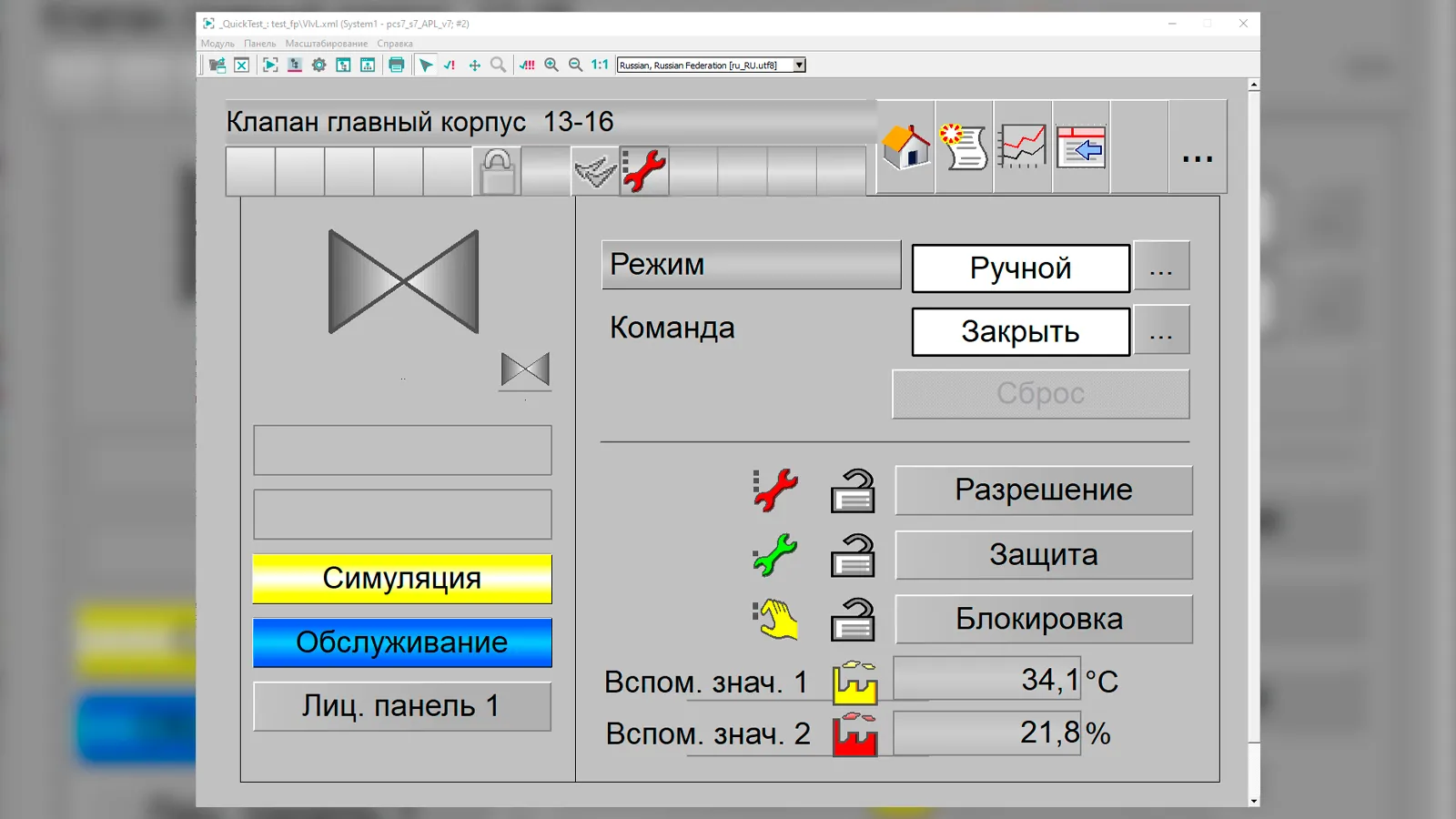Click the yellow factory icon beside Вспом. знач. 1
The width and height of the screenshot is (1456, 819).
(854, 682)
